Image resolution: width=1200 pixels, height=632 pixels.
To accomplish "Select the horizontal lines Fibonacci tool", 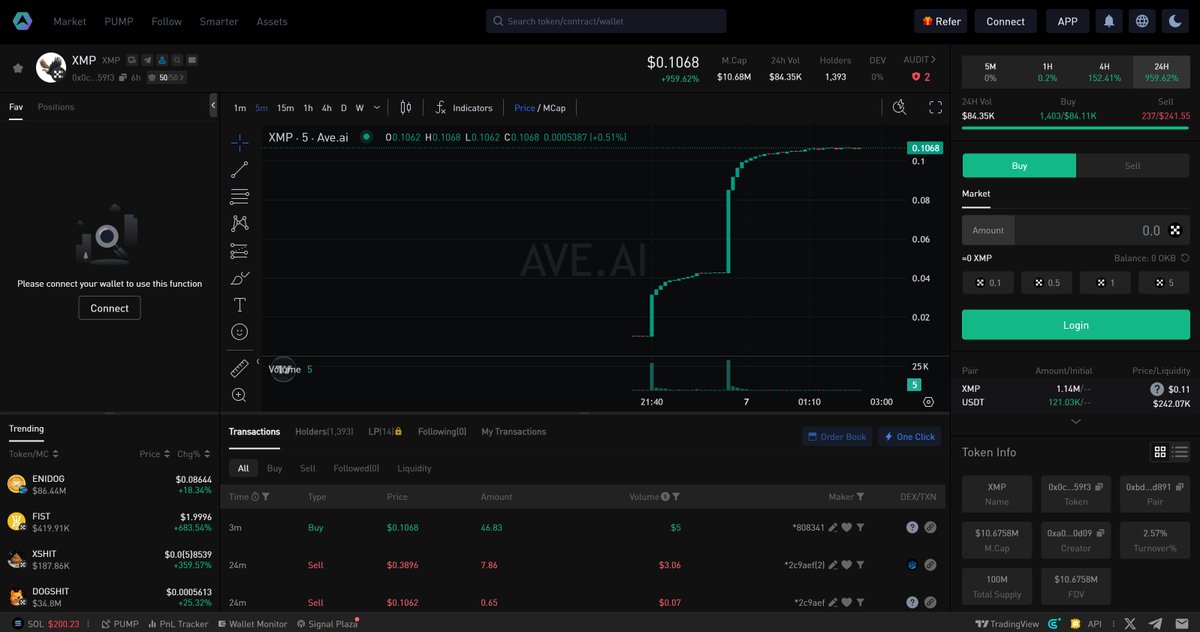I will tap(240, 197).
